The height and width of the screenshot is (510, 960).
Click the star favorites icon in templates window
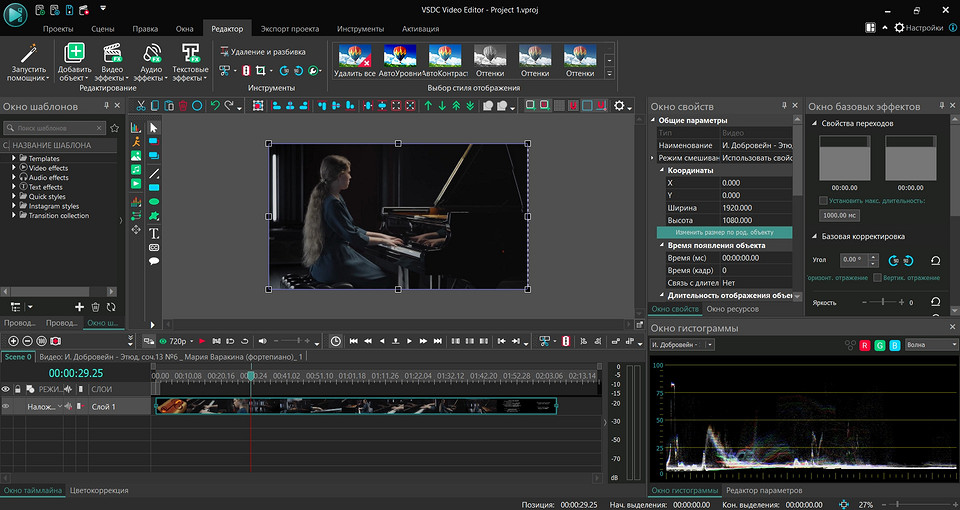click(114, 128)
